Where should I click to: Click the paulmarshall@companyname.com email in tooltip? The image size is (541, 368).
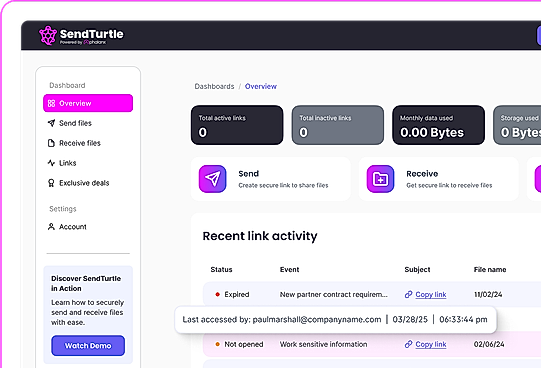tap(317, 320)
